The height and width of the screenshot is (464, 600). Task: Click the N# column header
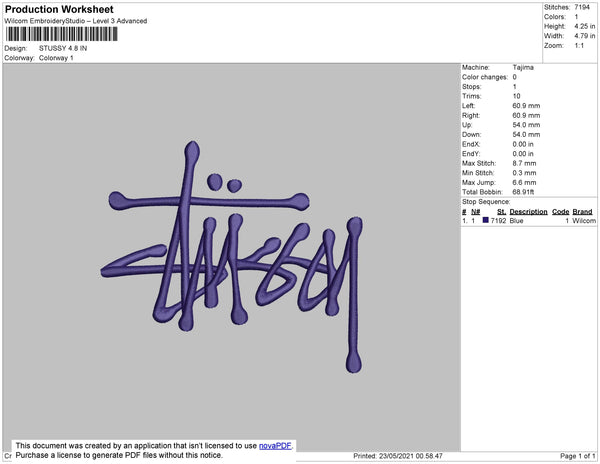pos(475,212)
